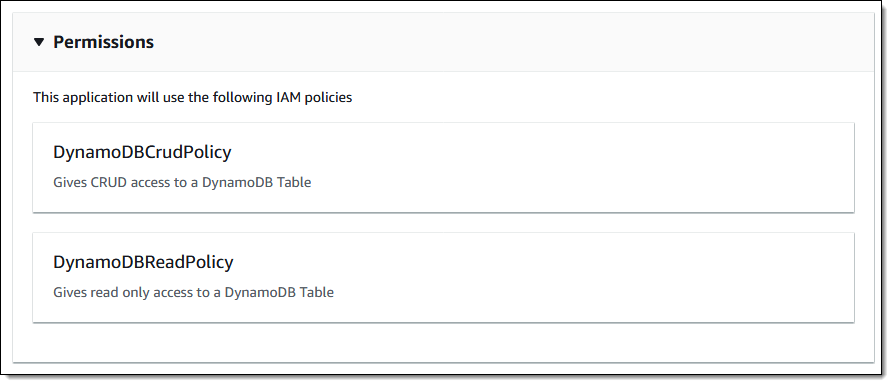Click the gap between the two policy cards
The height and width of the screenshot is (385, 892).
click(x=444, y=223)
